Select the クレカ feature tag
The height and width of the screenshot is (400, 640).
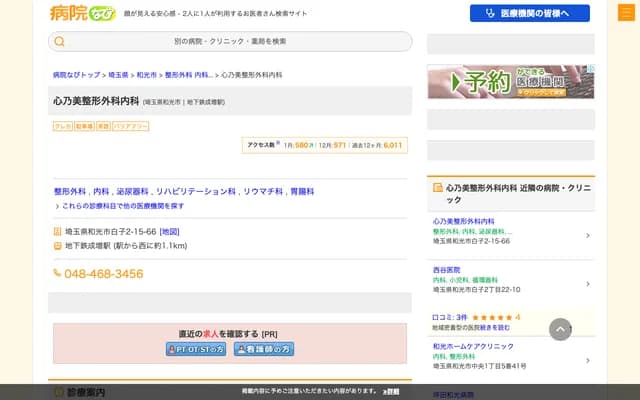point(62,127)
